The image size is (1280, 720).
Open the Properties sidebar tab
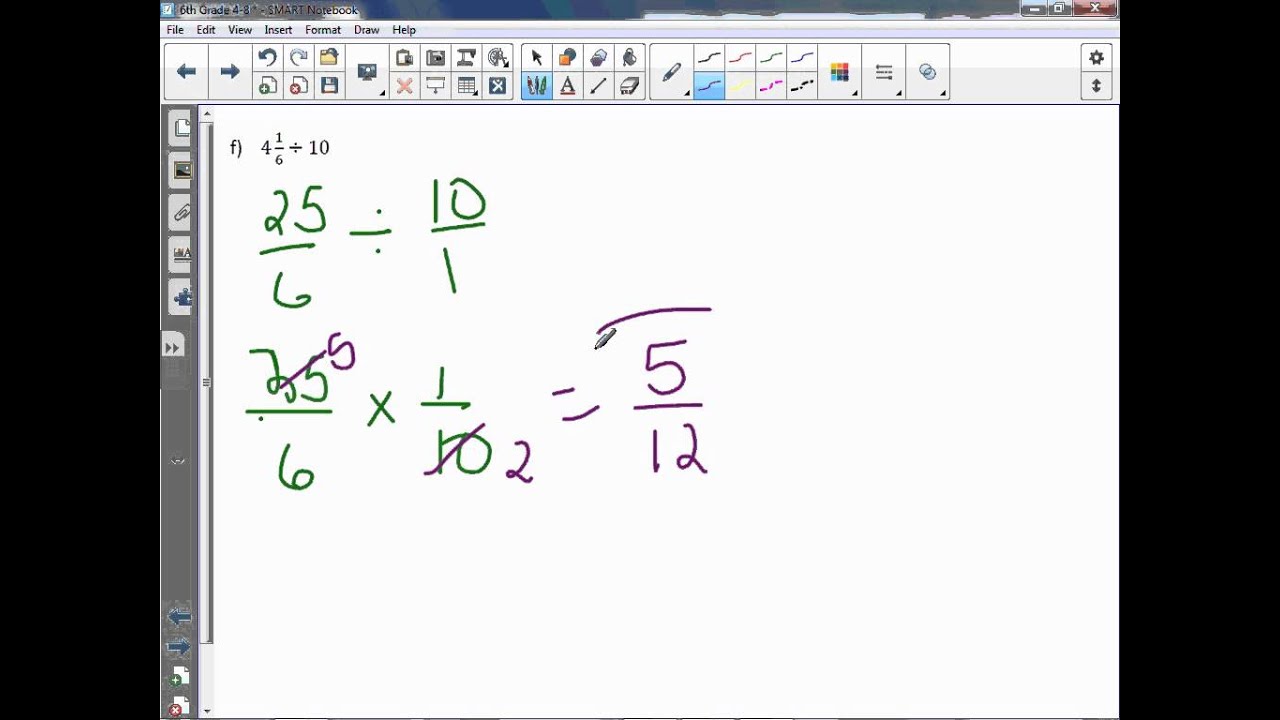[181, 254]
